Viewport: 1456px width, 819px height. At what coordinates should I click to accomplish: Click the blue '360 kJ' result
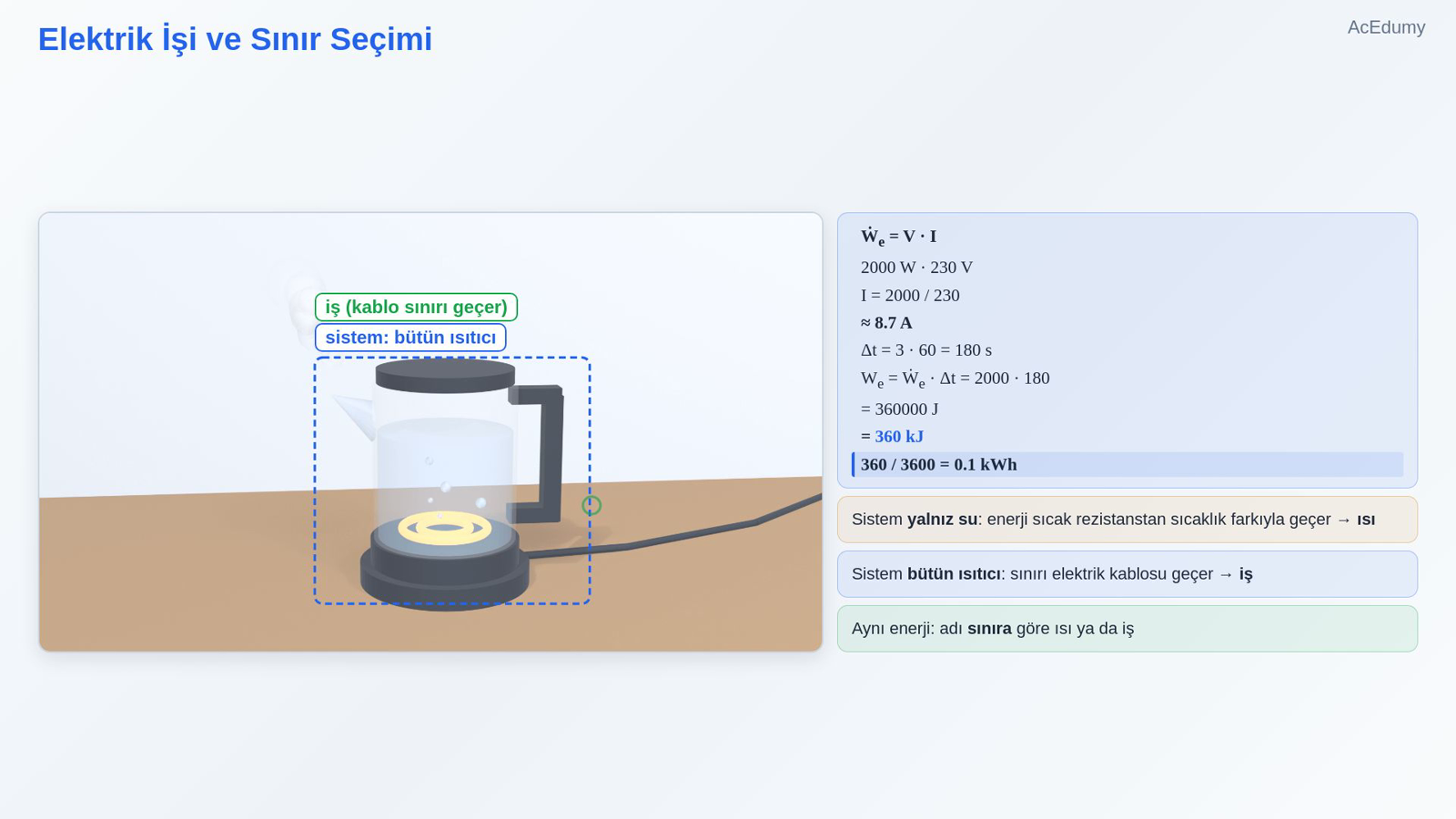[x=899, y=436]
